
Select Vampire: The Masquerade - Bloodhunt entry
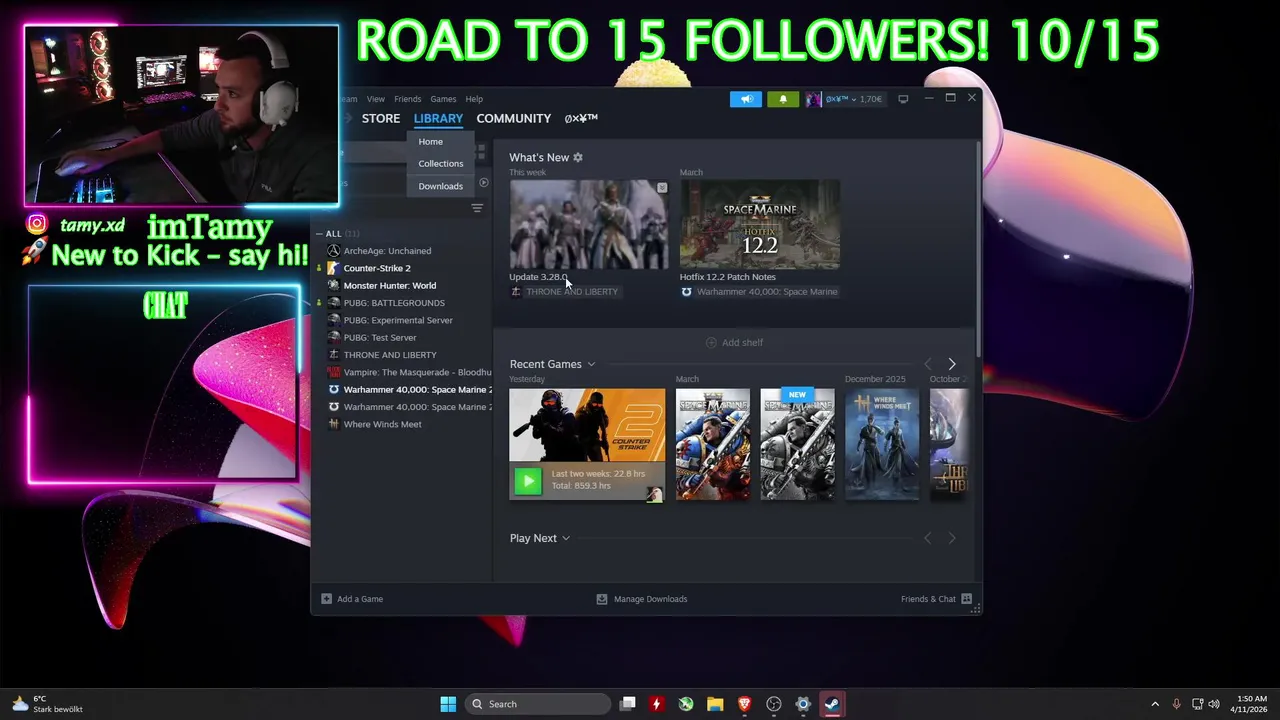[x=417, y=372]
